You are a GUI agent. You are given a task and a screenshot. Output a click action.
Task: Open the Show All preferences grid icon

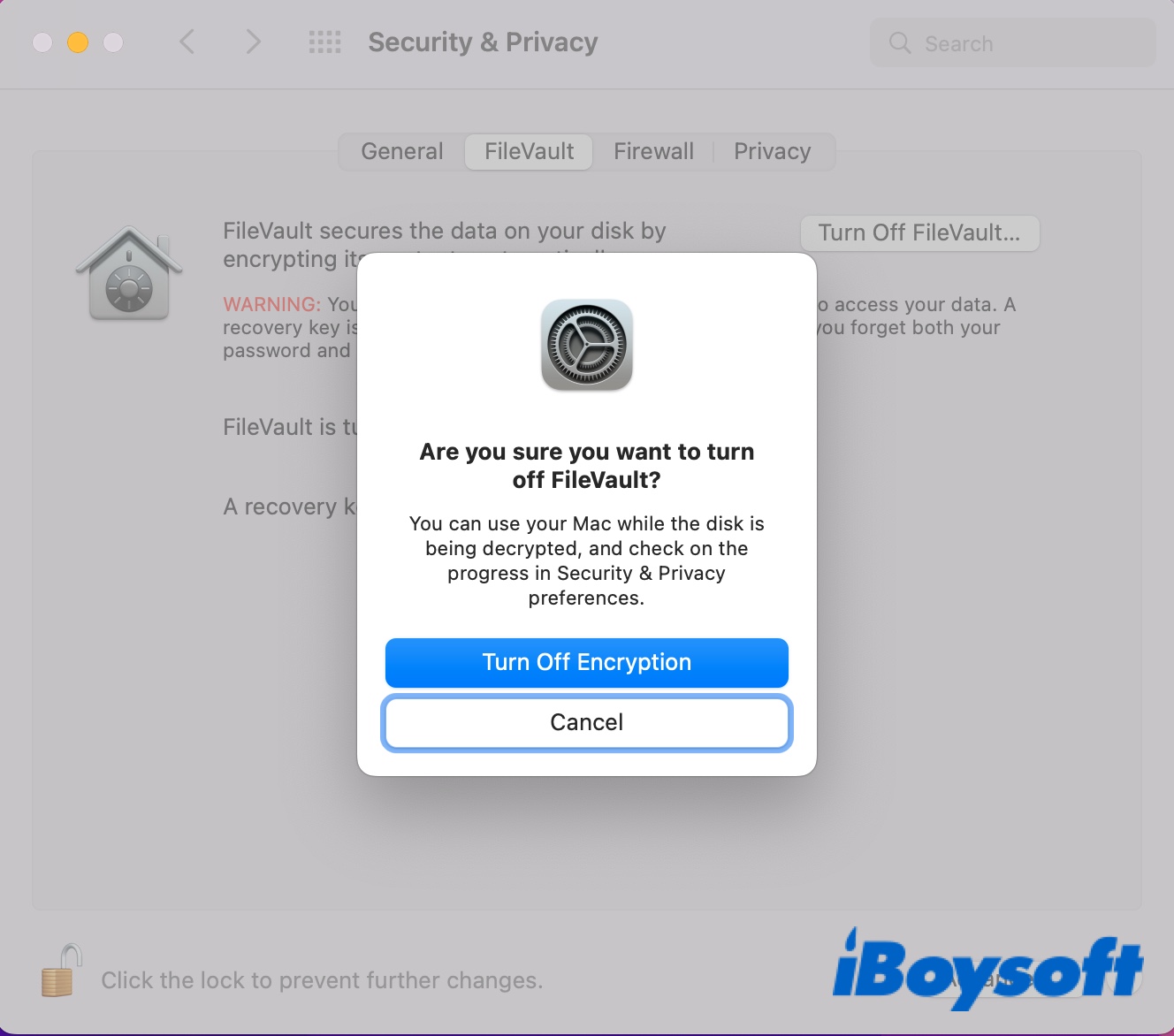tap(324, 42)
